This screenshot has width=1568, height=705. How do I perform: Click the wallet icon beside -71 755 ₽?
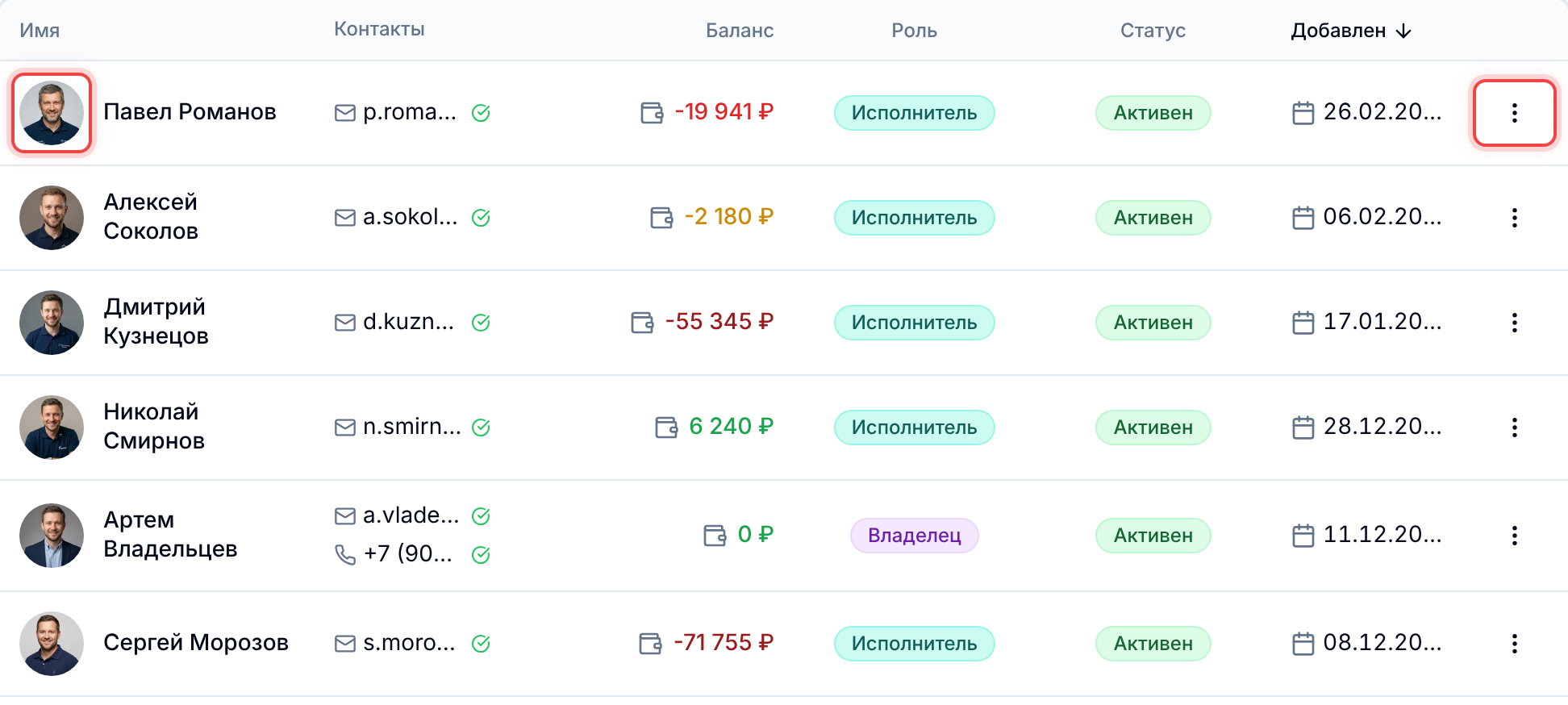[650, 644]
